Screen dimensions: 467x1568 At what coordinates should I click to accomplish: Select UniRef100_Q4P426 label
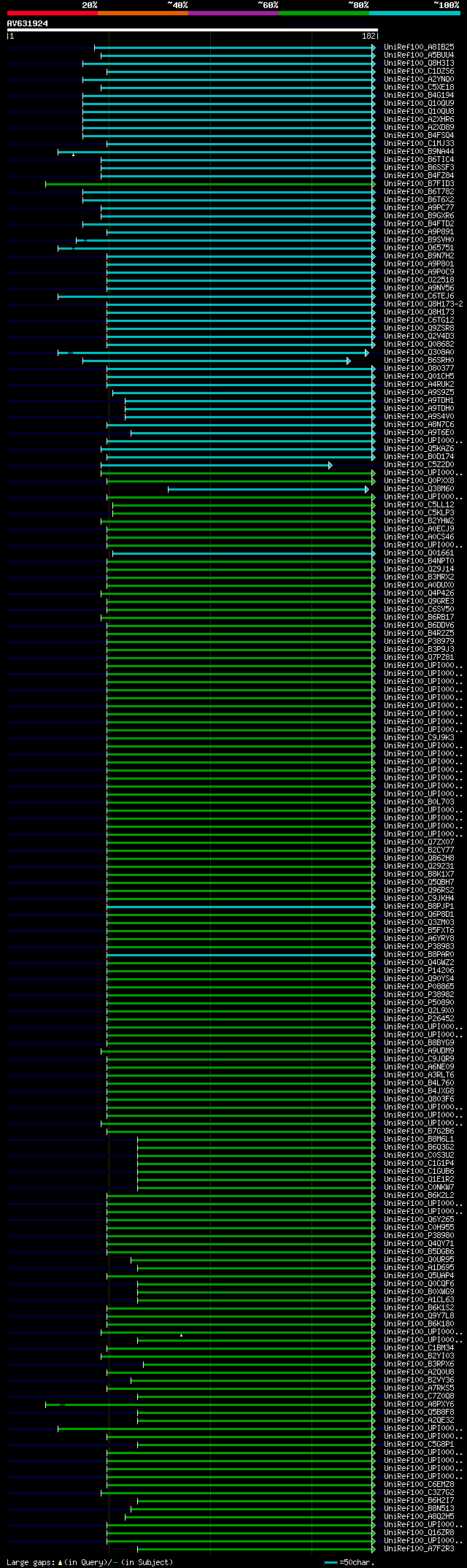pyautogui.click(x=419, y=593)
